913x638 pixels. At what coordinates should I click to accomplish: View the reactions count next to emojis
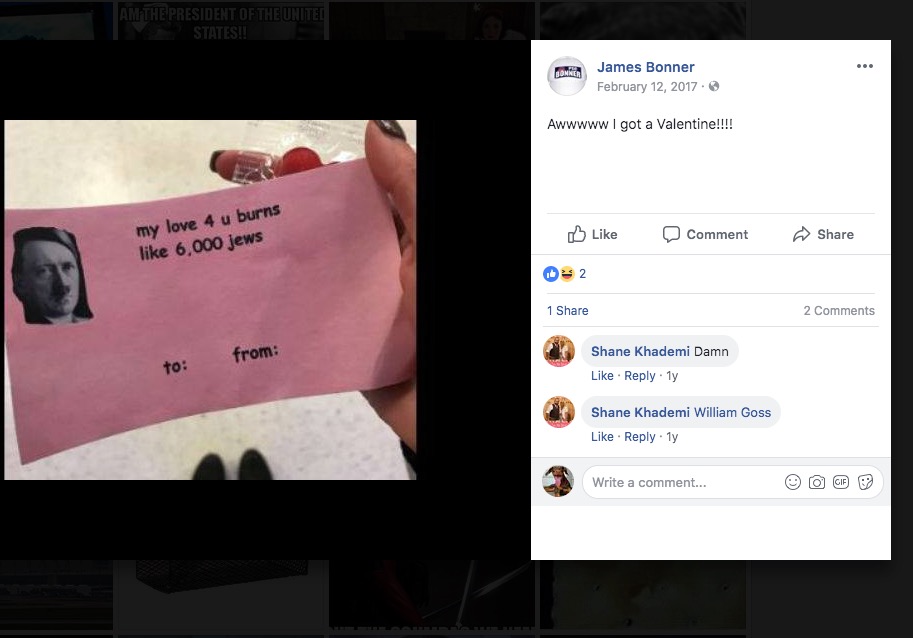coord(582,274)
